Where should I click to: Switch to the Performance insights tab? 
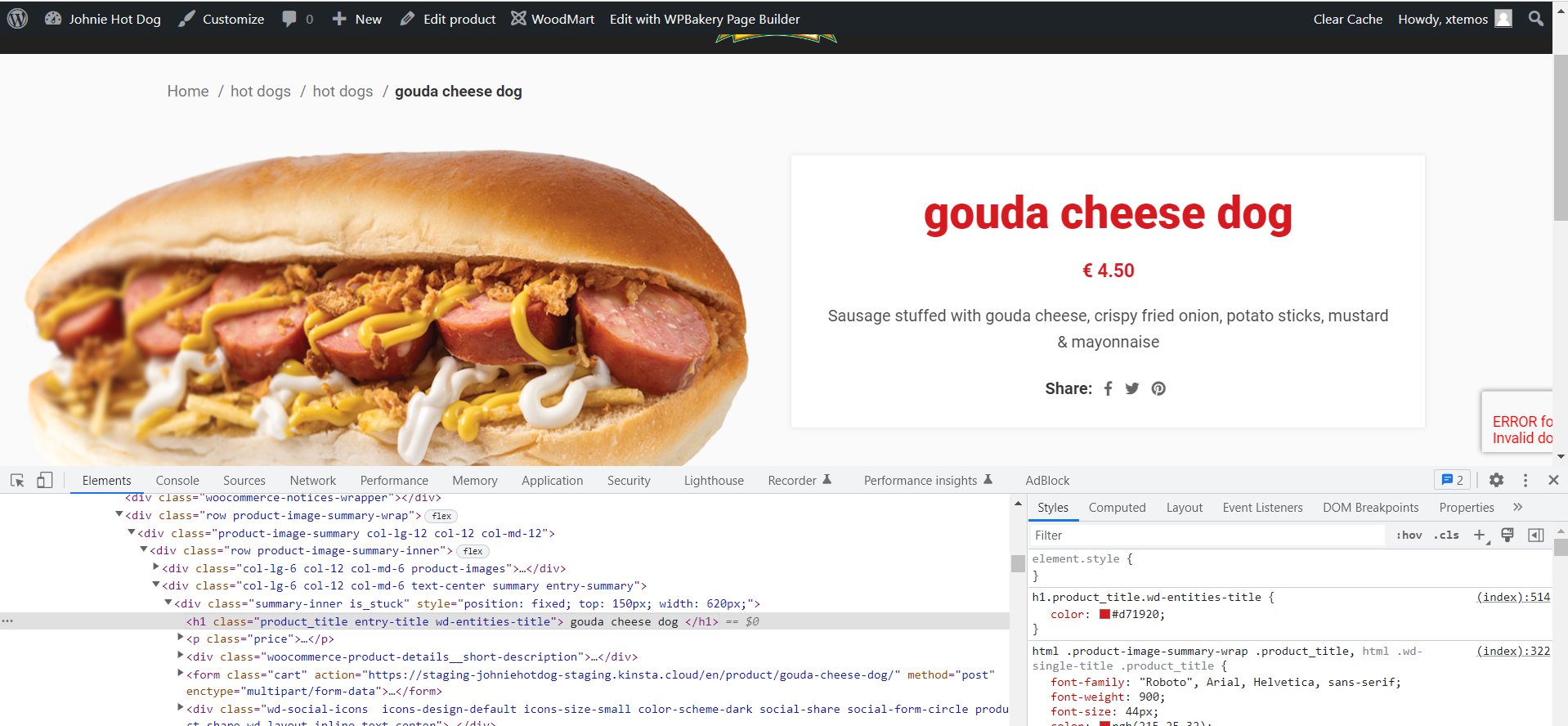pos(928,481)
